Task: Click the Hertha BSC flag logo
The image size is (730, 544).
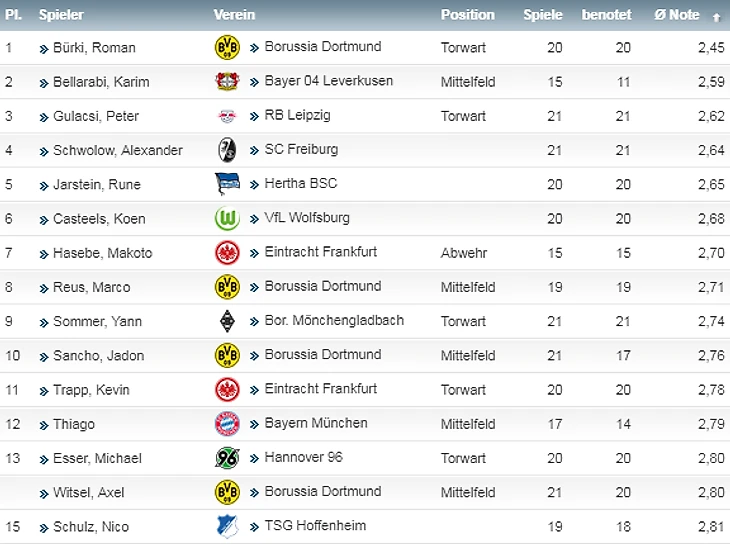Action: click(x=227, y=184)
